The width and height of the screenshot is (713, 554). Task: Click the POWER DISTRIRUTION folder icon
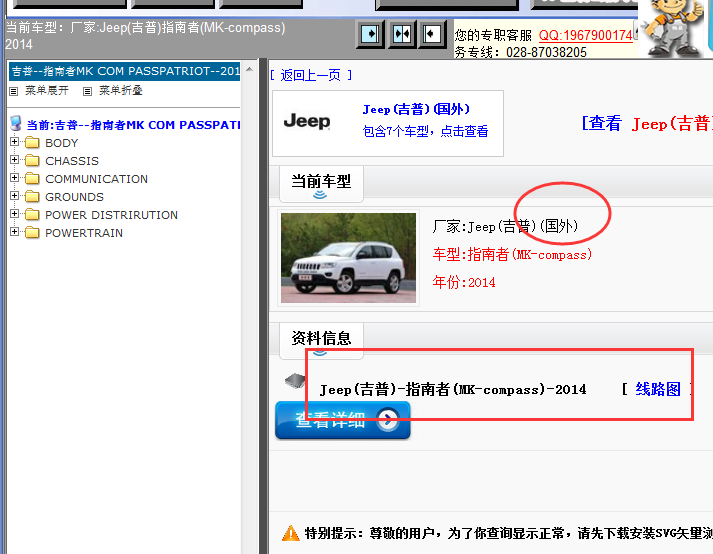(x=32, y=215)
